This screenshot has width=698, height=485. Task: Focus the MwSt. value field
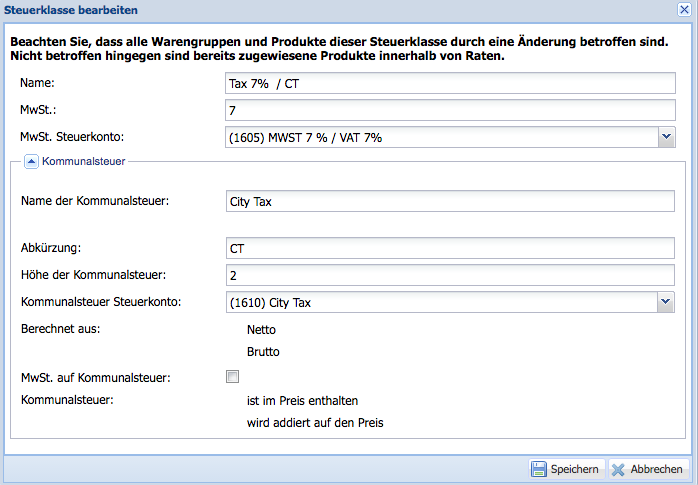pos(452,110)
